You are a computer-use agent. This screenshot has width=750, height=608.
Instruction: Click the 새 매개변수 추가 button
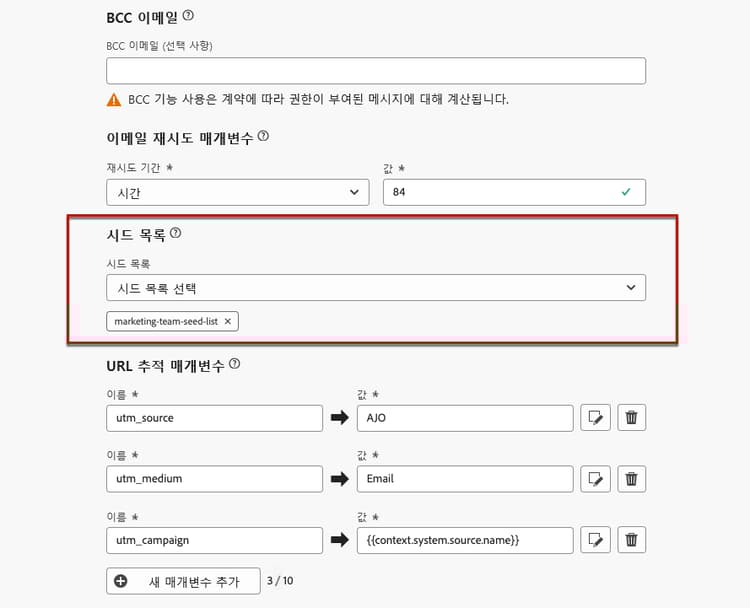click(183, 581)
